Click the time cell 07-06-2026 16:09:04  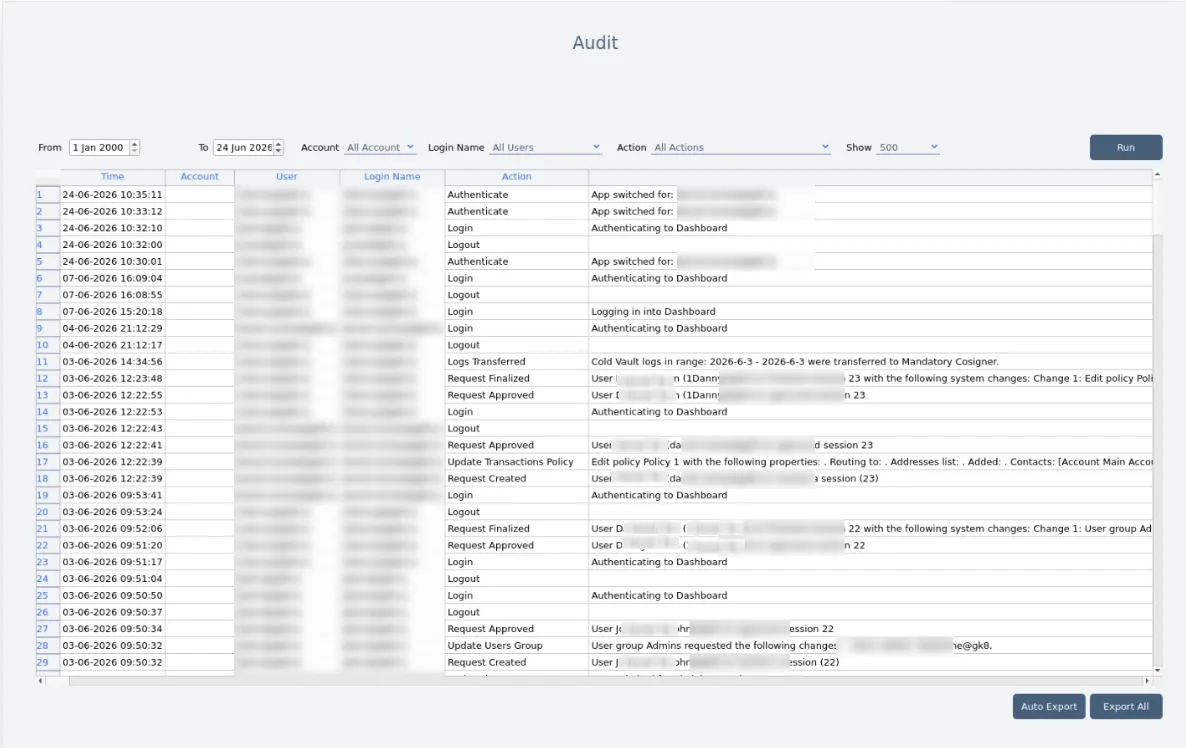coord(112,278)
